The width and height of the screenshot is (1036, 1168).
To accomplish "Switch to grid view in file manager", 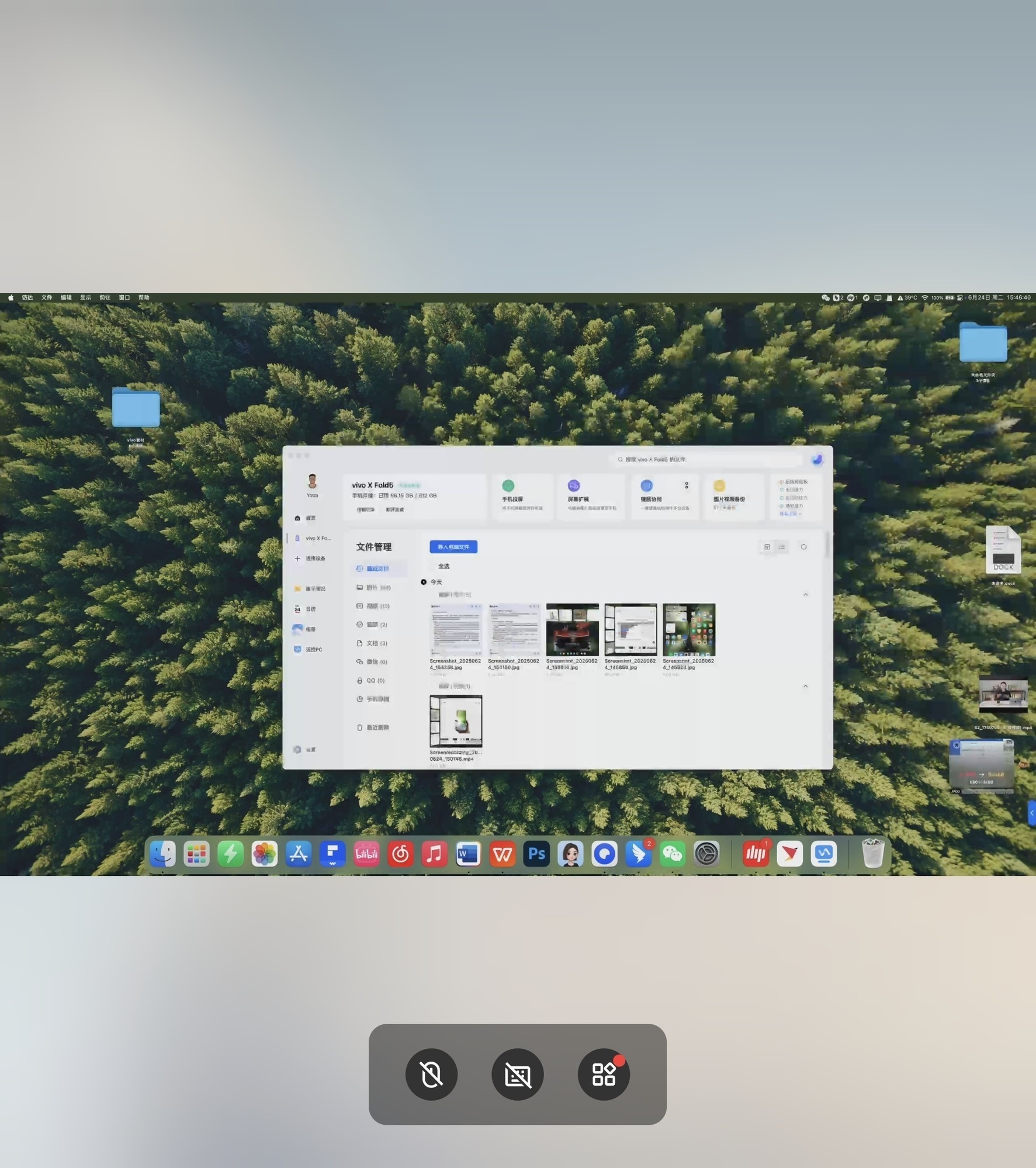I will tap(767, 547).
